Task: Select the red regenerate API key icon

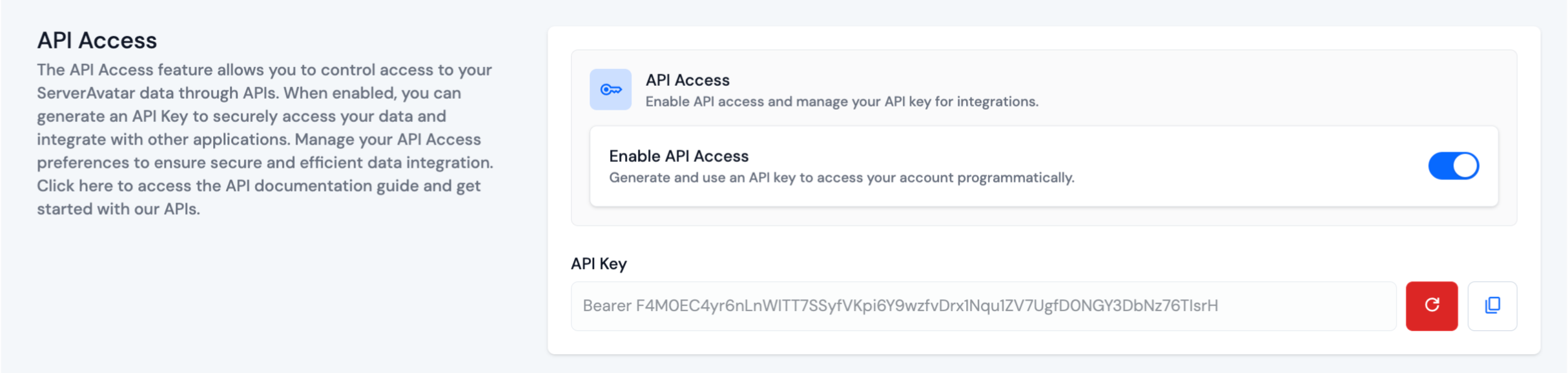Action: [x=1432, y=306]
